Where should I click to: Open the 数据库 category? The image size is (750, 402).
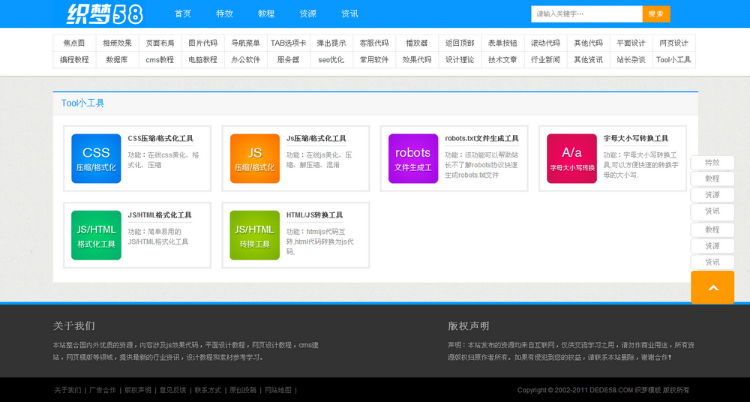point(117,60)
